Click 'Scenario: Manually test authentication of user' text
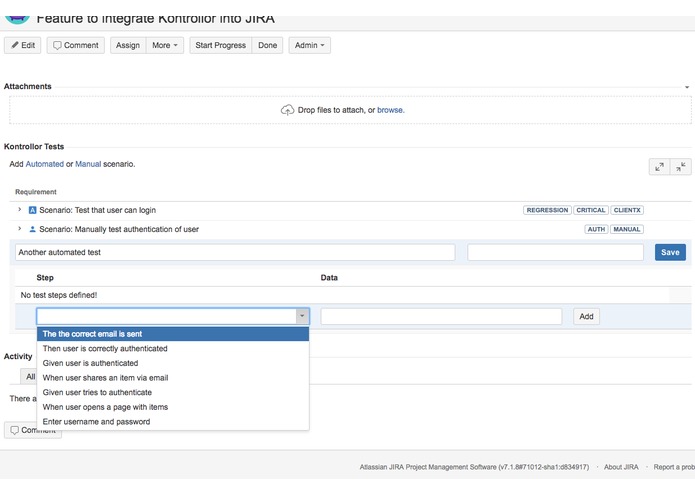 [x=119, y=229]
